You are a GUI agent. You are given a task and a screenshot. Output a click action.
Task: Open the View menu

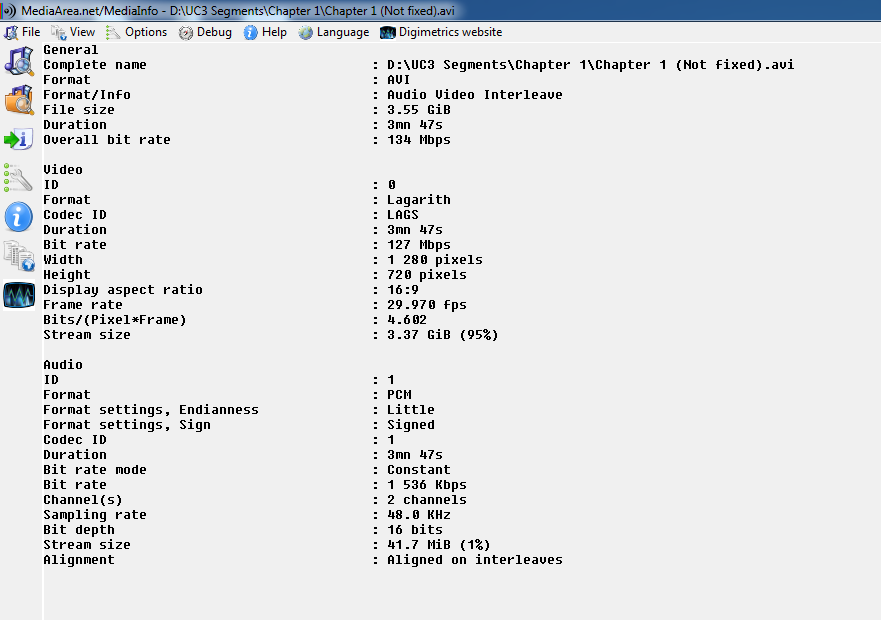(74, 32)
